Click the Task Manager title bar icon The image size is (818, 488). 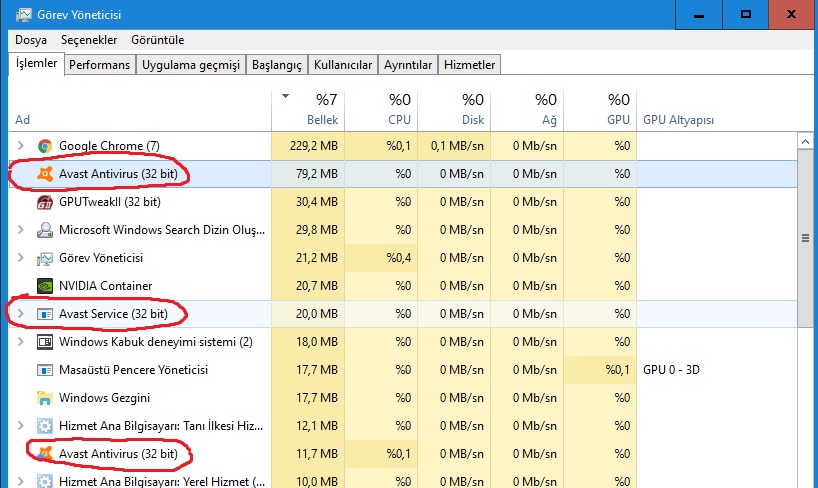click(x=23, y=15)
